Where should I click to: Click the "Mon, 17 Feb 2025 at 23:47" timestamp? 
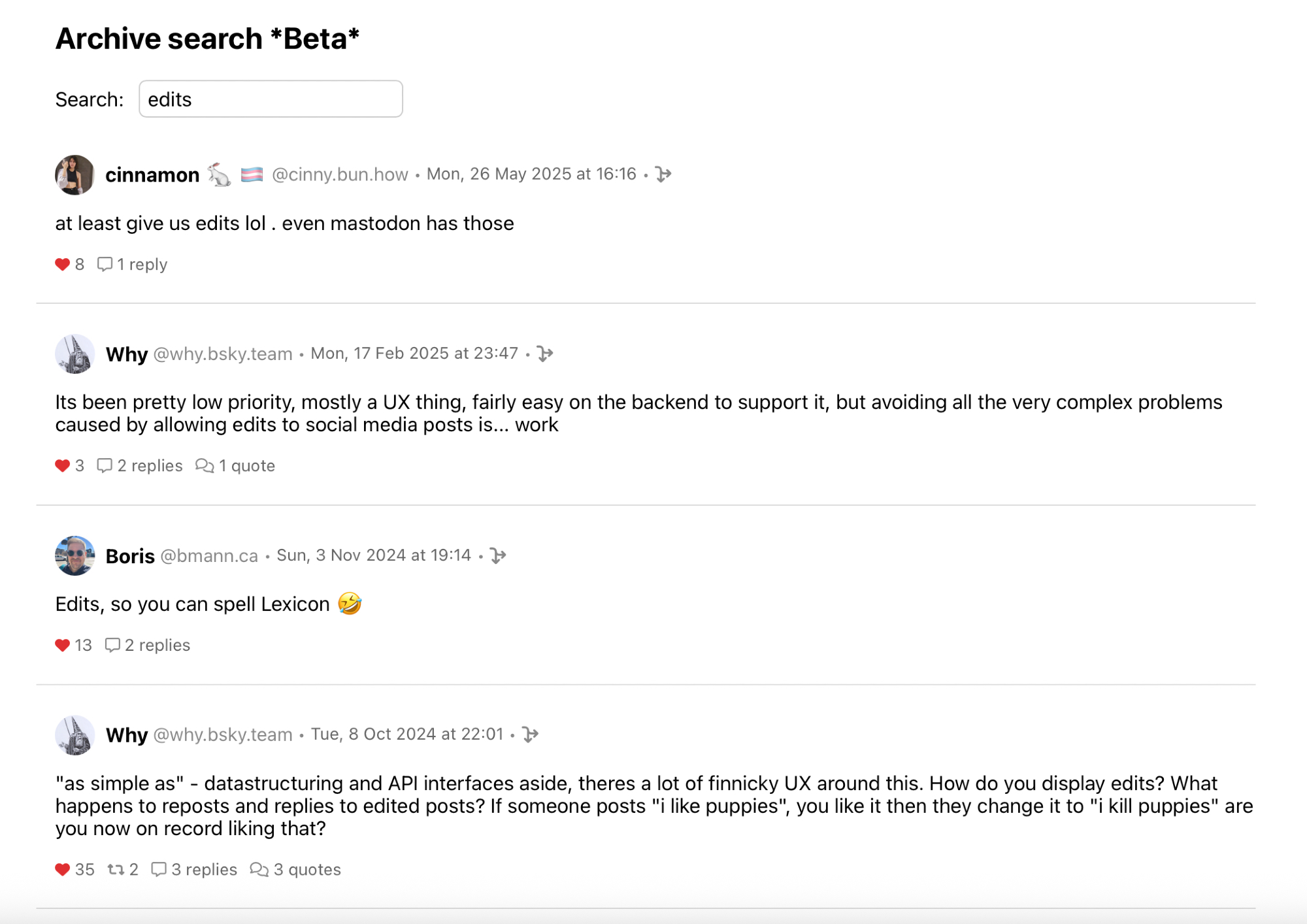414,354
